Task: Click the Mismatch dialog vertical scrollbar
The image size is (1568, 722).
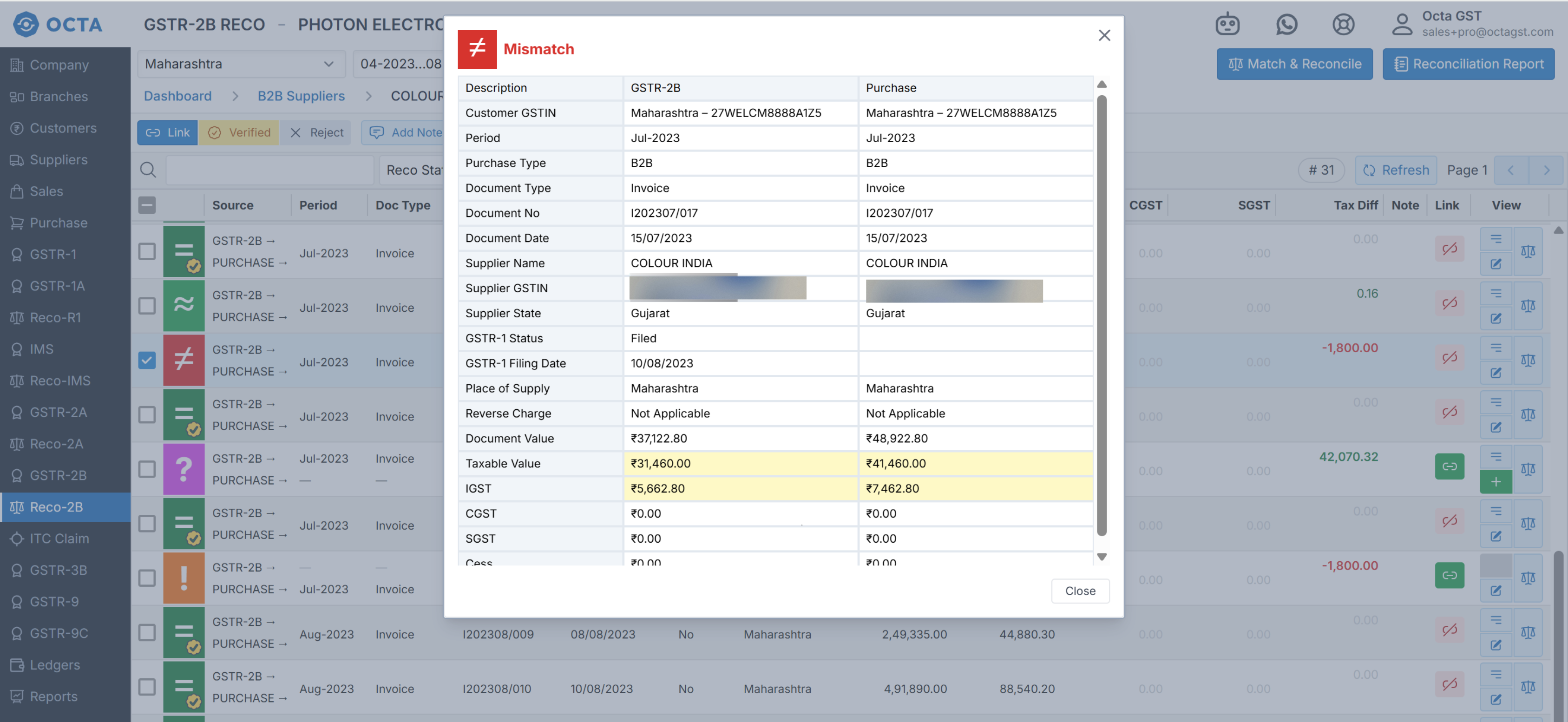Action: [x=1101, y=316]
